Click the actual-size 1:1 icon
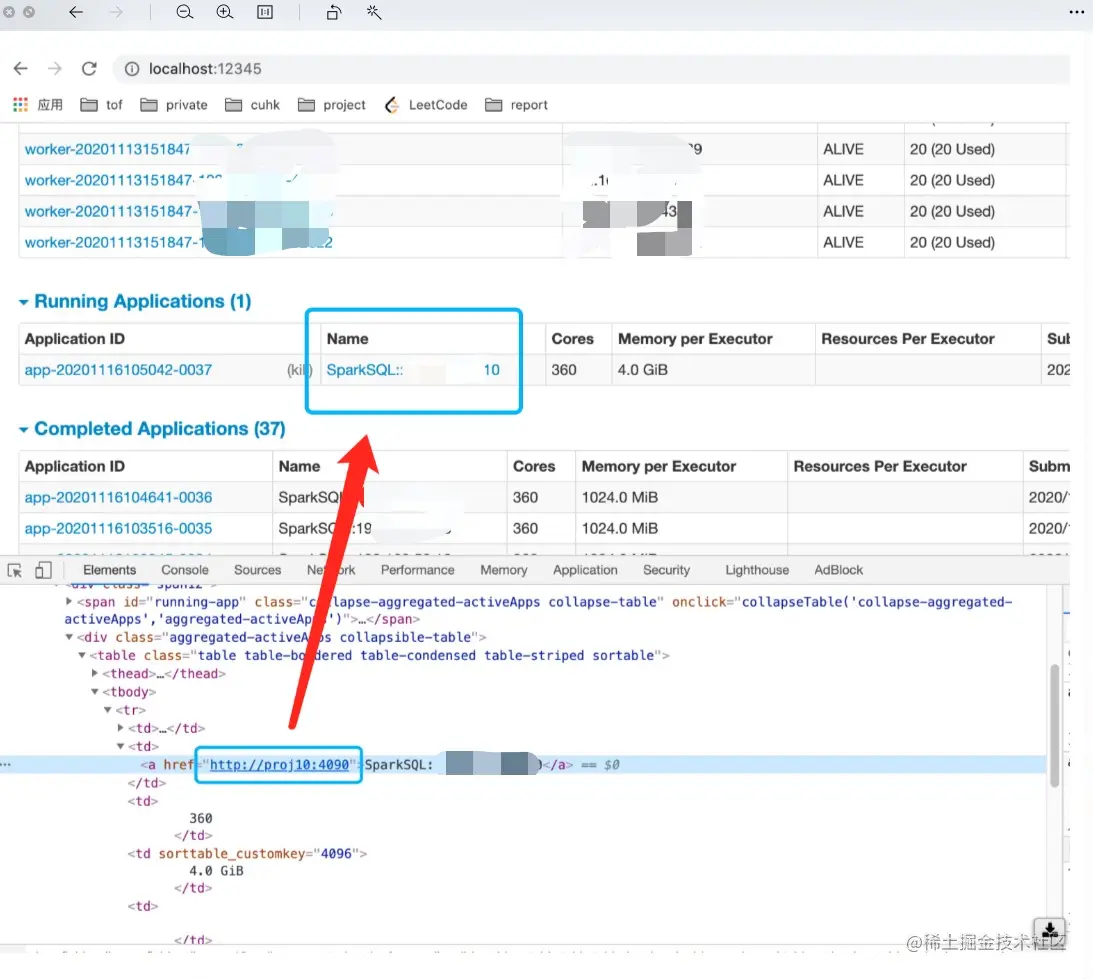This screenshot has width=1093, height=979. pos(265,12)
